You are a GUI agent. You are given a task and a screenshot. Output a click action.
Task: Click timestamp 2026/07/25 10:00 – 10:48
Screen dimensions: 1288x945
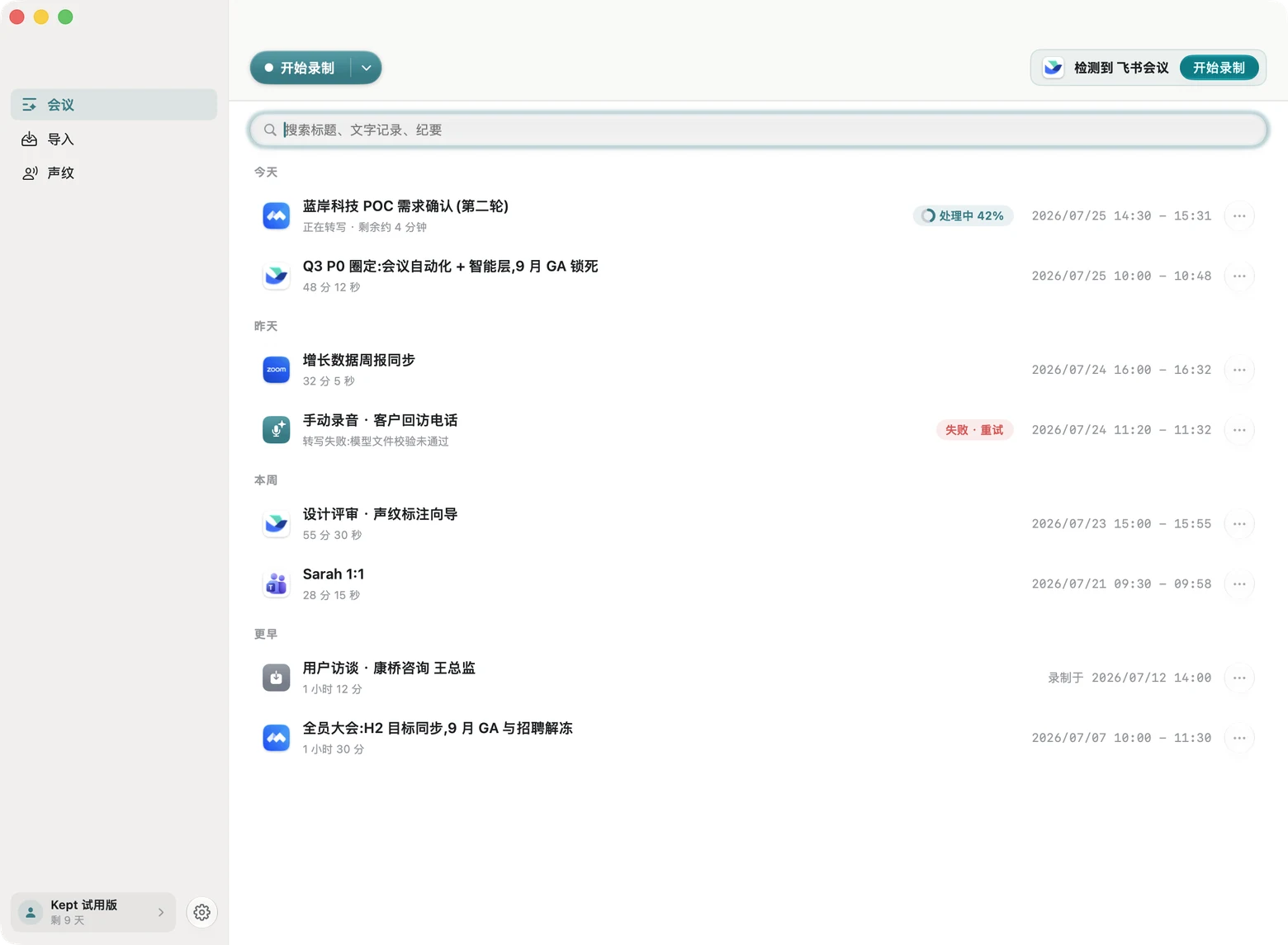pos(1121,276)
